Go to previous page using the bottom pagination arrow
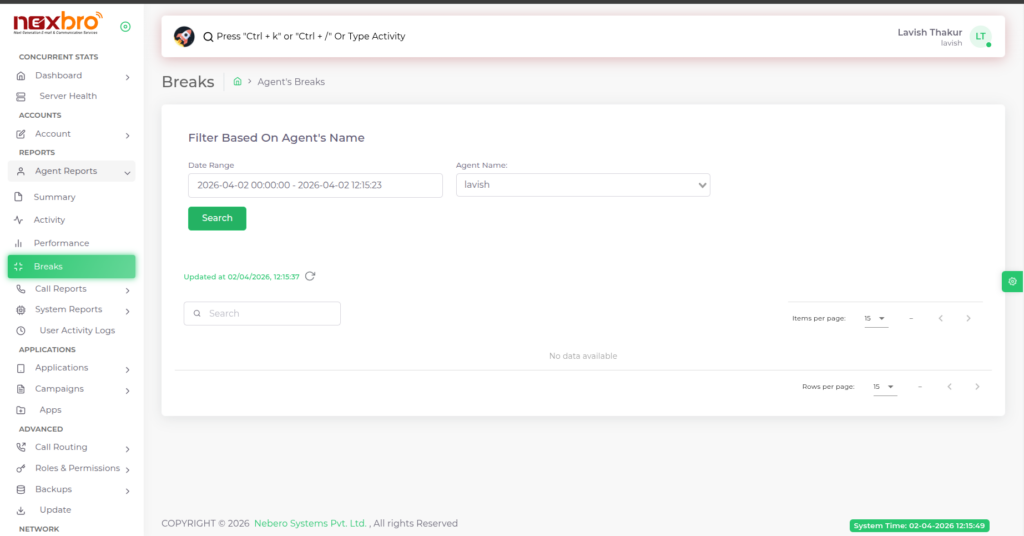 pyautogui.click(x=949, y=386)
